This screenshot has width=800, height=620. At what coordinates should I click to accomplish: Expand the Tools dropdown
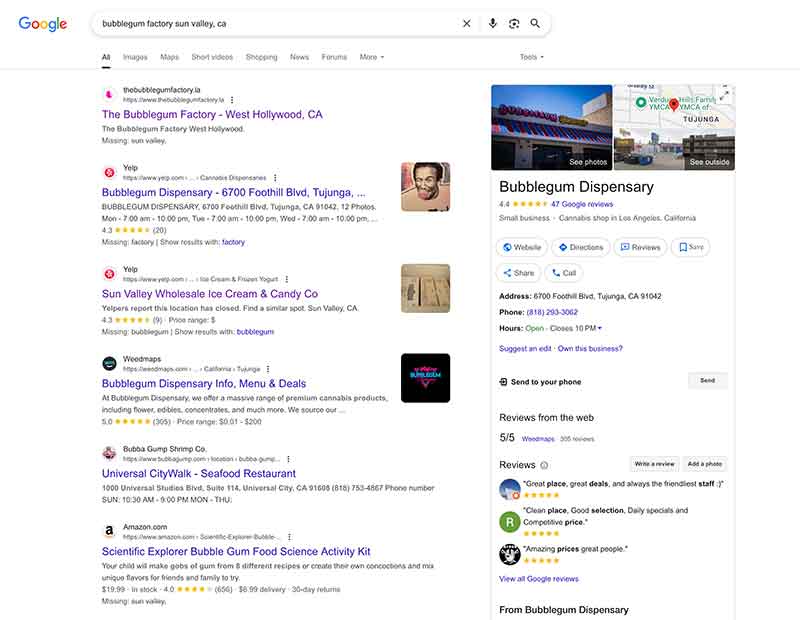point(532,57)
